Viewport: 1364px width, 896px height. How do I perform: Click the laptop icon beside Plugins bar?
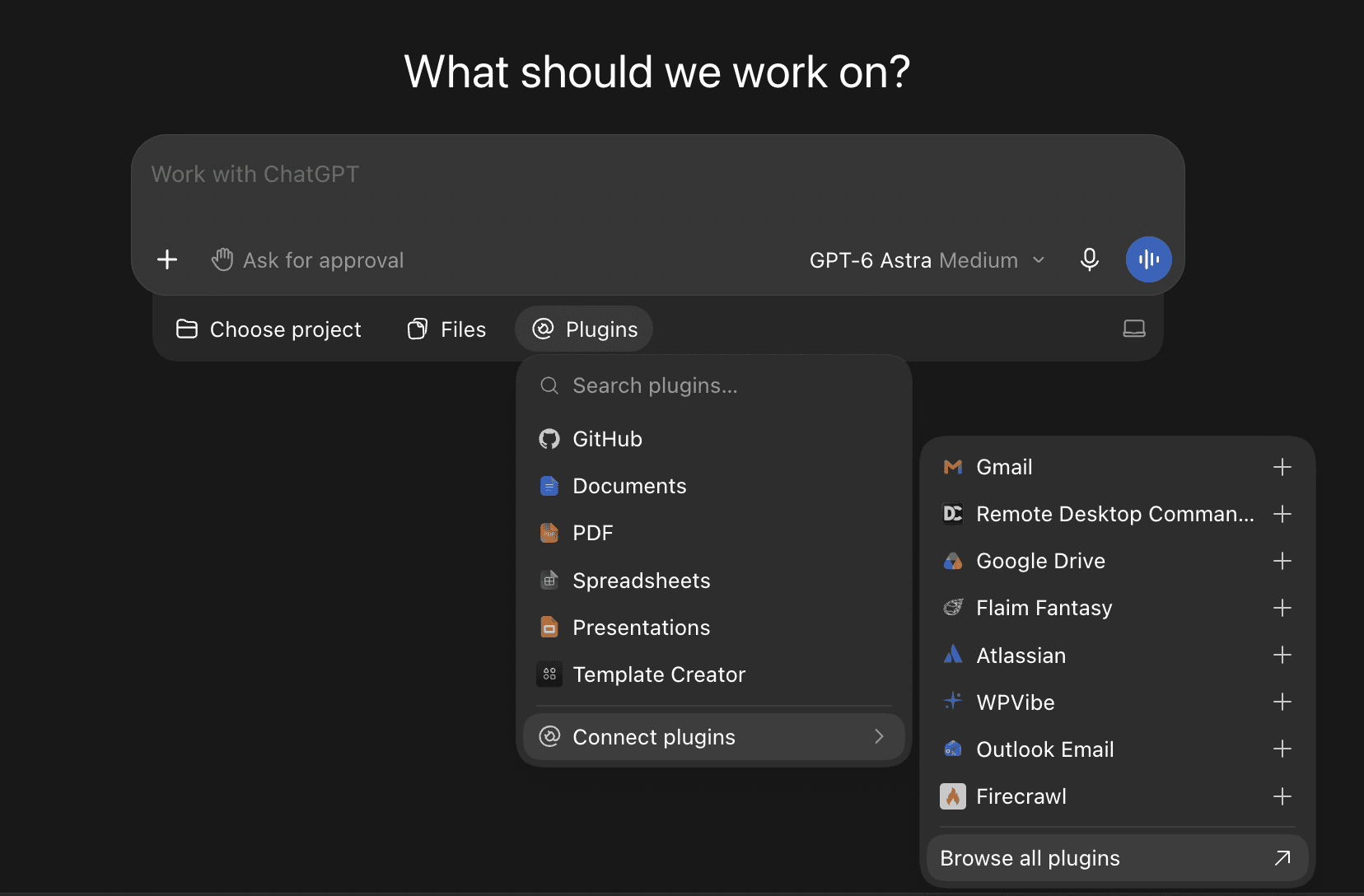tap(1134, 329)
